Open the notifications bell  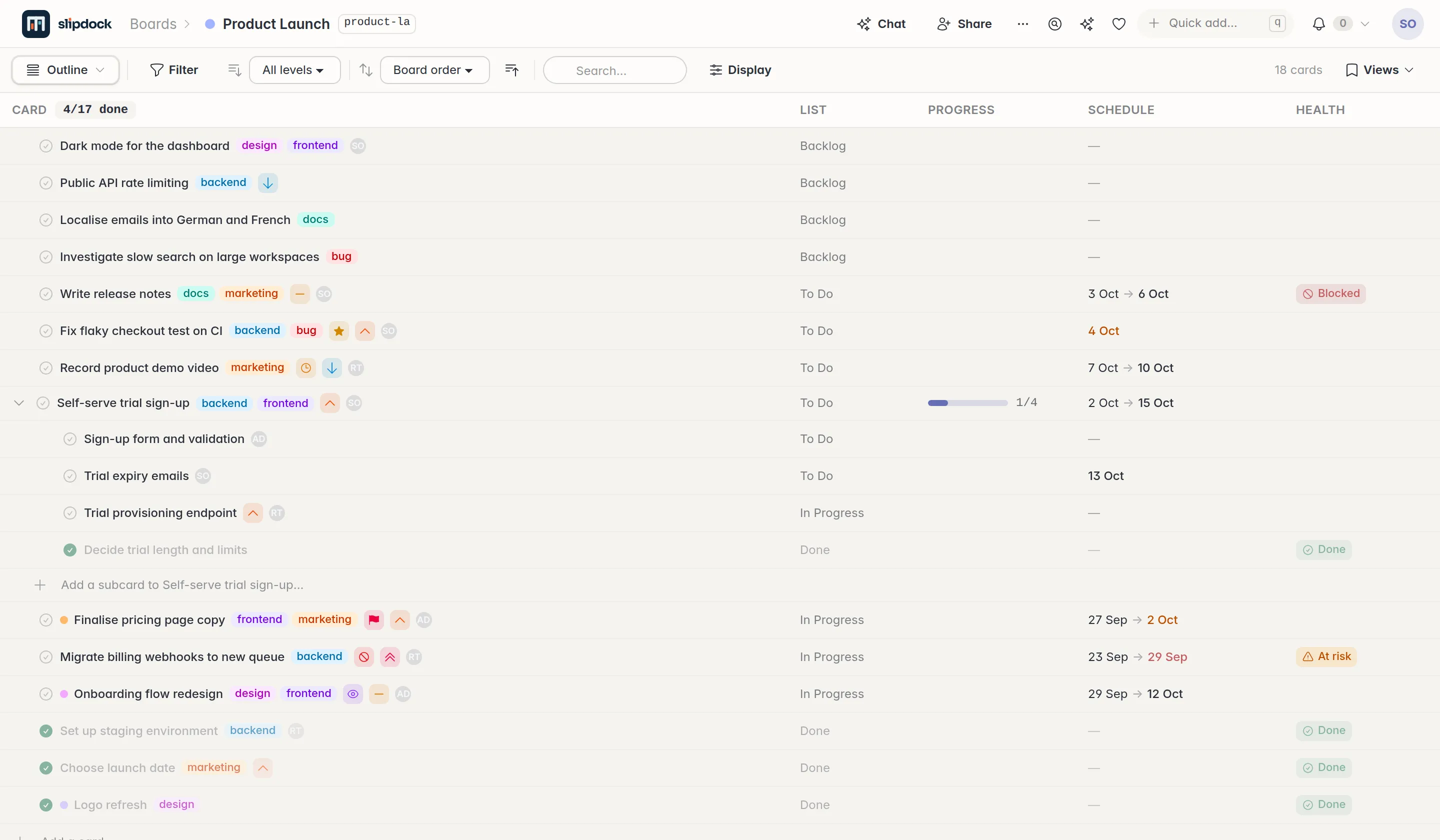pos(1319,24)
